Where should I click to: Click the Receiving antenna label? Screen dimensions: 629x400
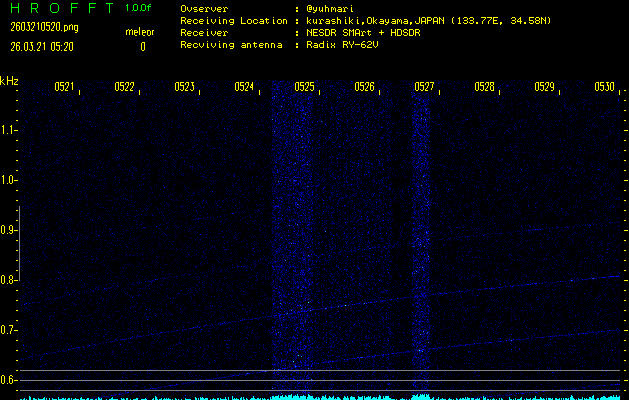coord(231,45)
